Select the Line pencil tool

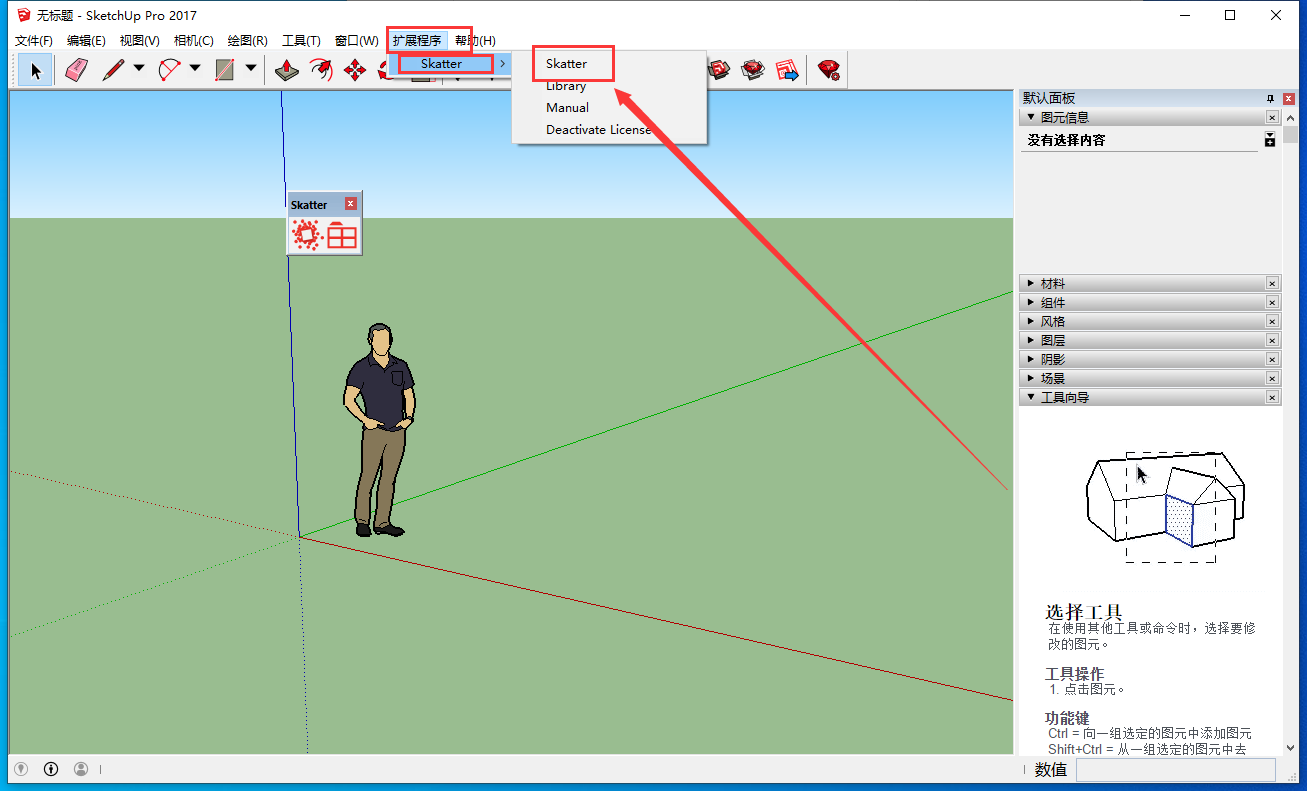pos(113,70)
